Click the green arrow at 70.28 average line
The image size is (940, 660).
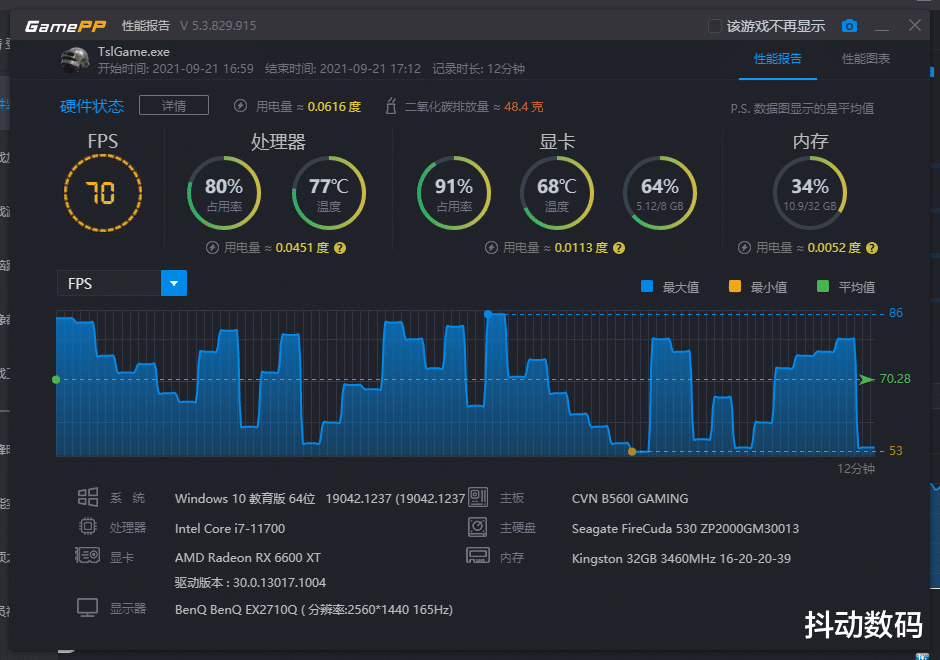coord(866,379)
